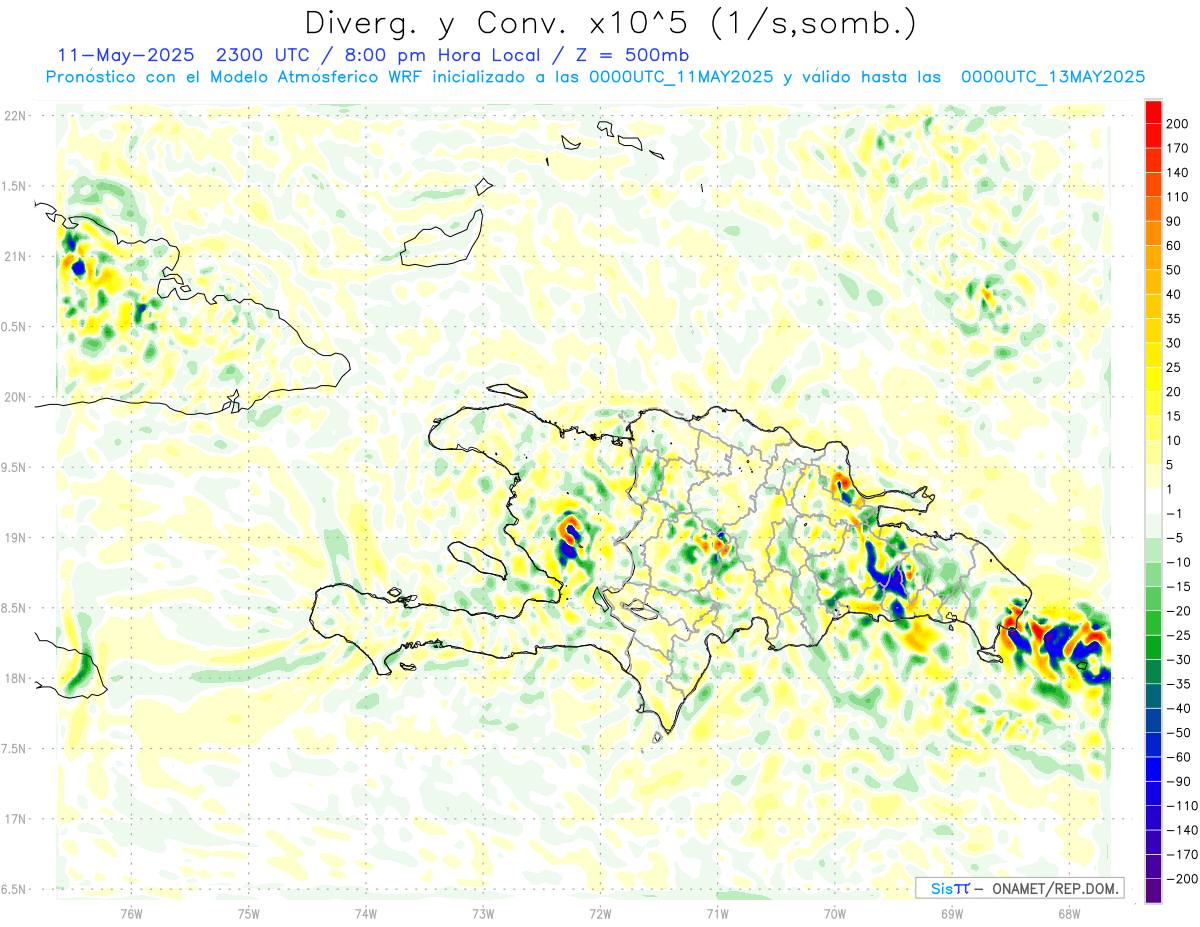Click the "60" colorbar value

click(1174, 246)
